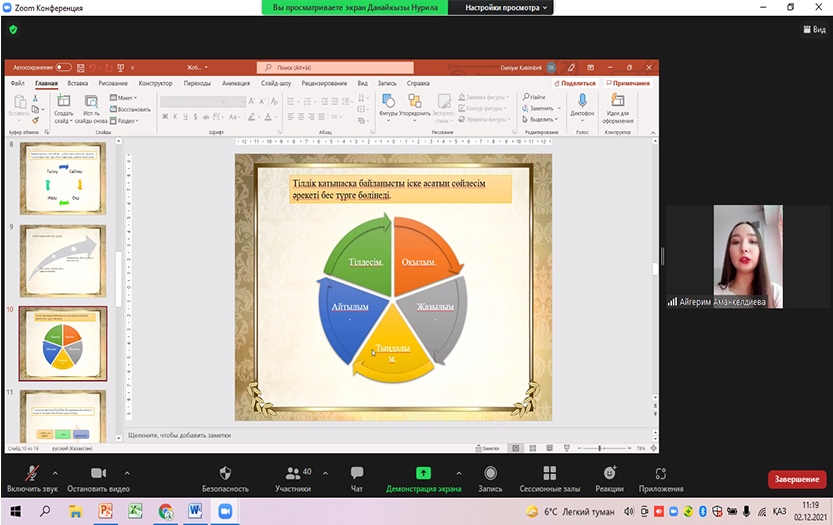Click the green Share Screen icon
This screenshot has height=525, width=833.
pos(423,473)
